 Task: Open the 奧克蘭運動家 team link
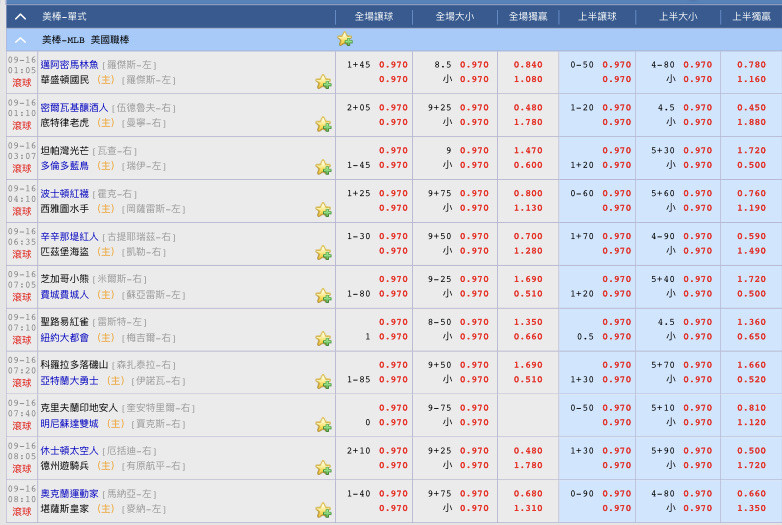tap(69, 493)
